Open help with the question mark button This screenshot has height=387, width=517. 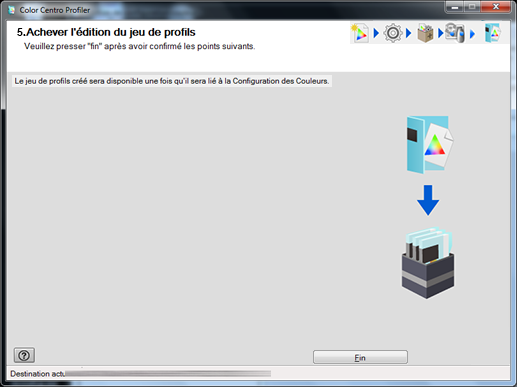coord(24,355)
